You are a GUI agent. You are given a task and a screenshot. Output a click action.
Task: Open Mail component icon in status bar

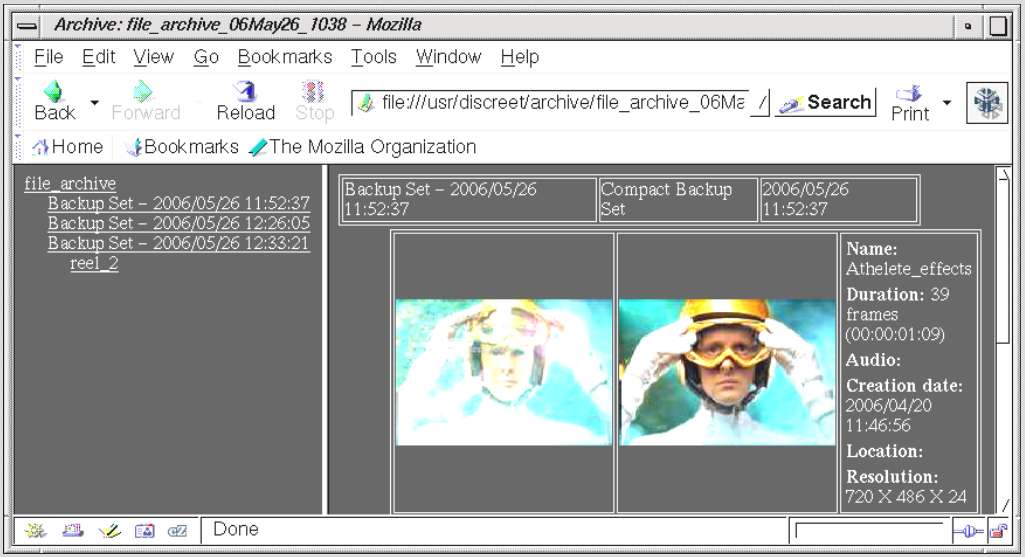tap(72, 531)
